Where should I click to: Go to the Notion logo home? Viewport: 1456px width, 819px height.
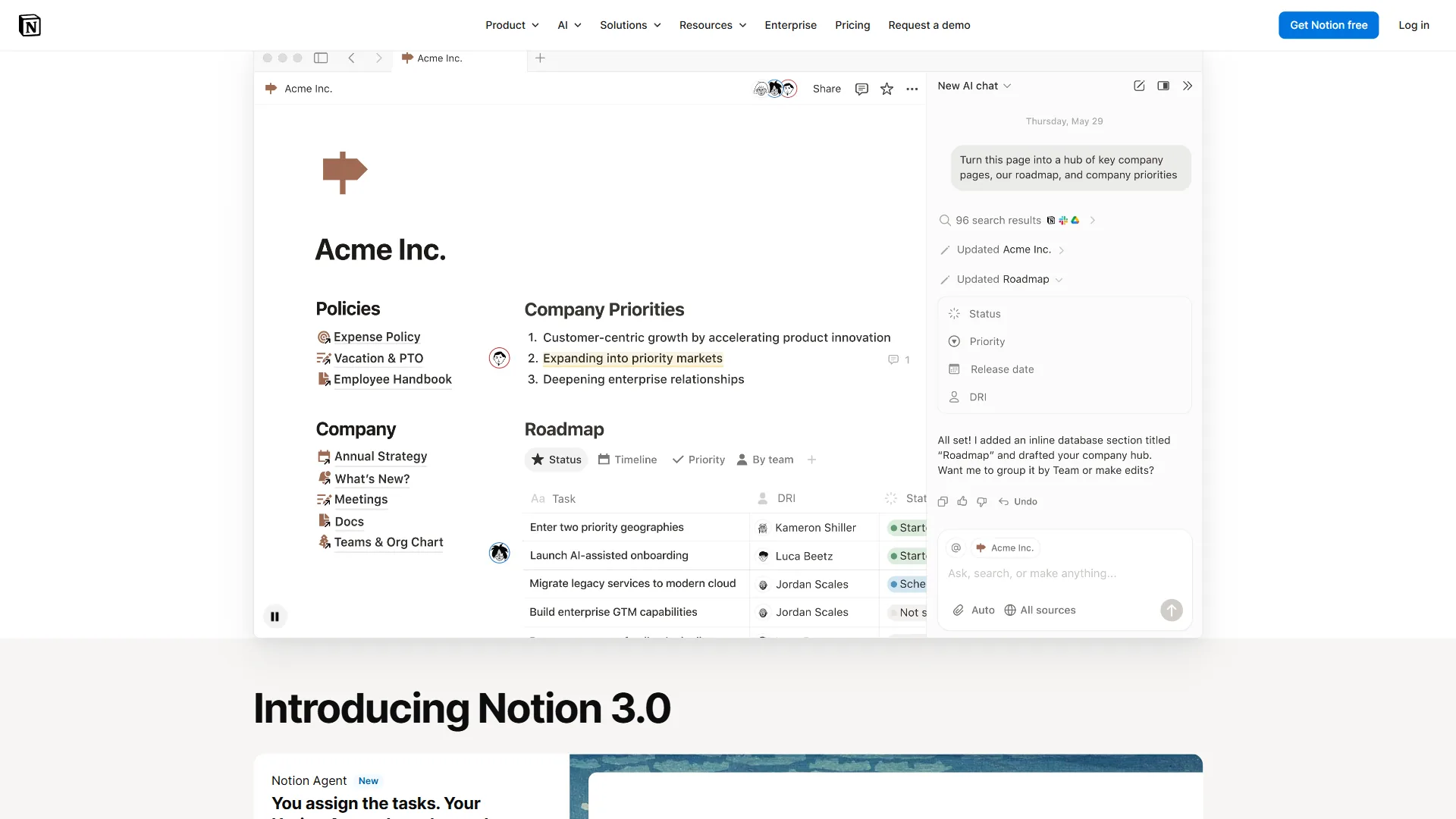[x=30, y=25]
